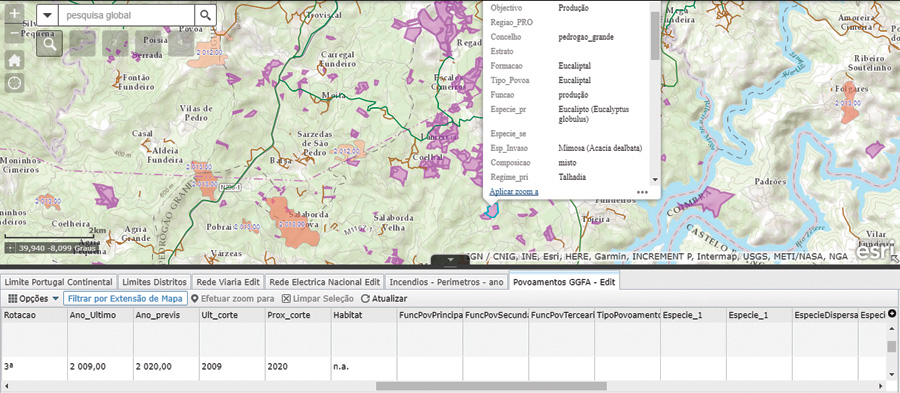Click table horizontal scrollbar right arrow
Screen dimensions: 900x393
tap(882, 386)
